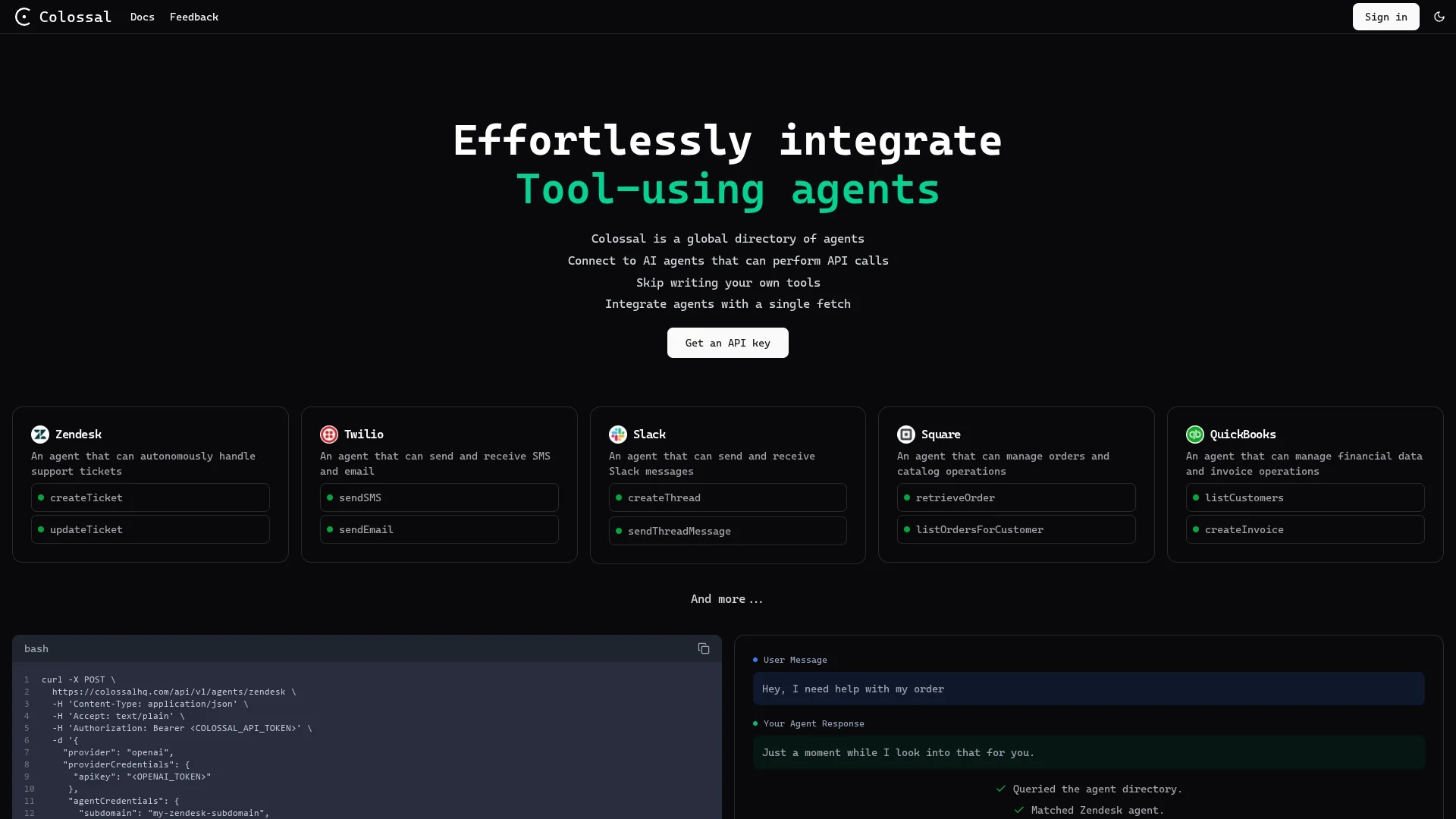Click the Square card title
Viewport: 1456px width, 819px height.
pos(941,435)
